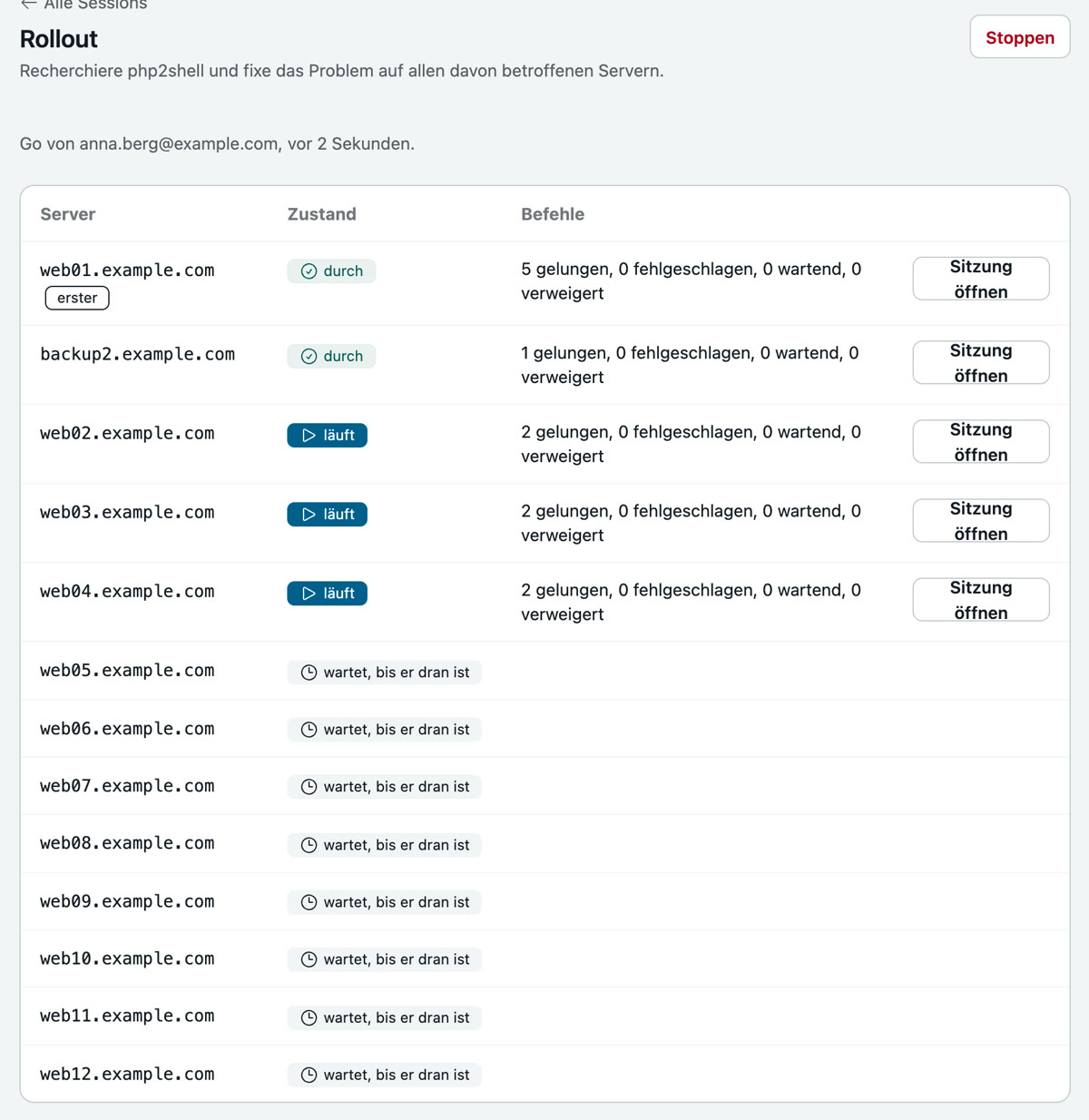Click the Befehle column header
Screen dimensions: 1089x1120
tap(553, 214)
